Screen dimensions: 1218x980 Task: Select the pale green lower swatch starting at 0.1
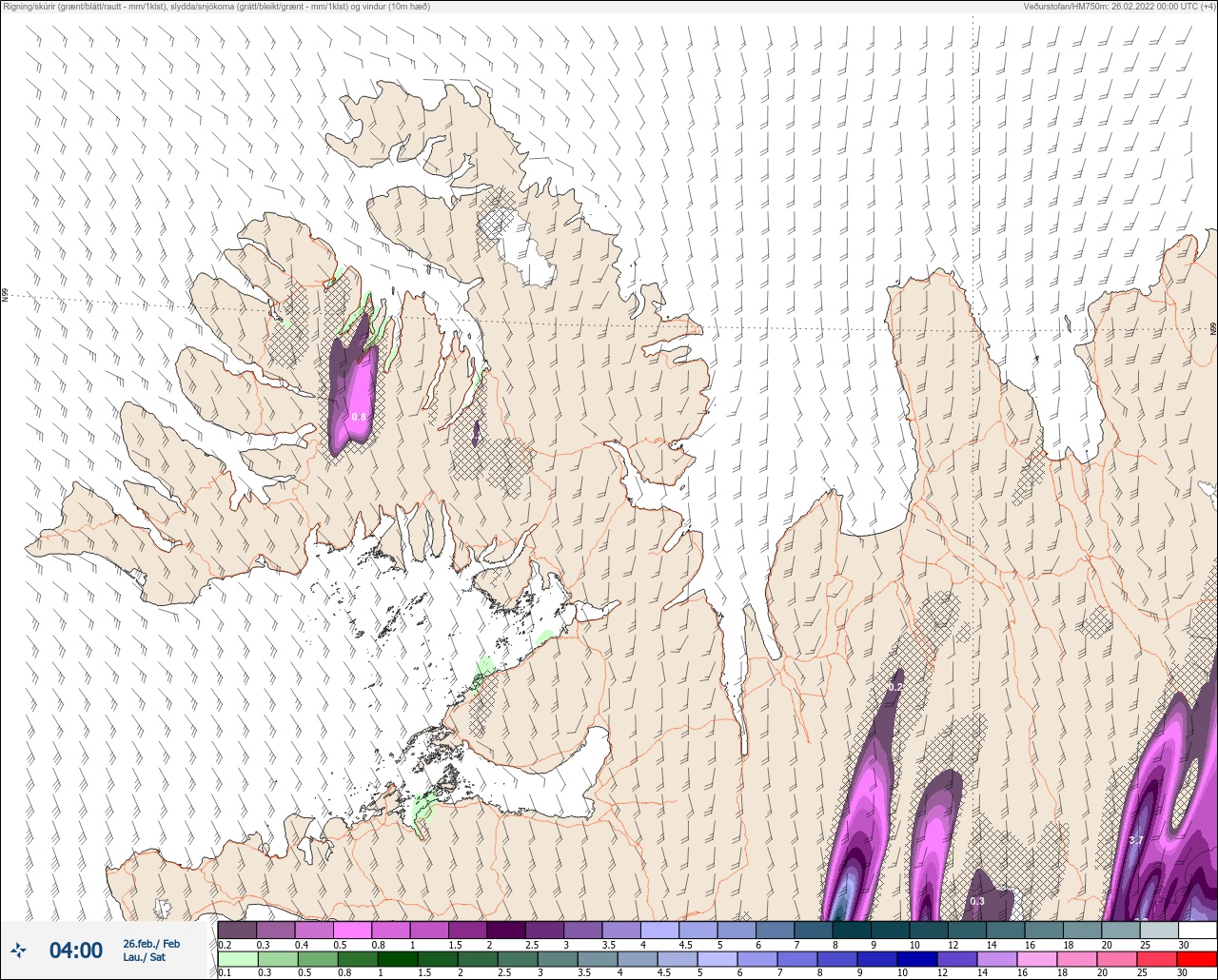coord(237,959)
